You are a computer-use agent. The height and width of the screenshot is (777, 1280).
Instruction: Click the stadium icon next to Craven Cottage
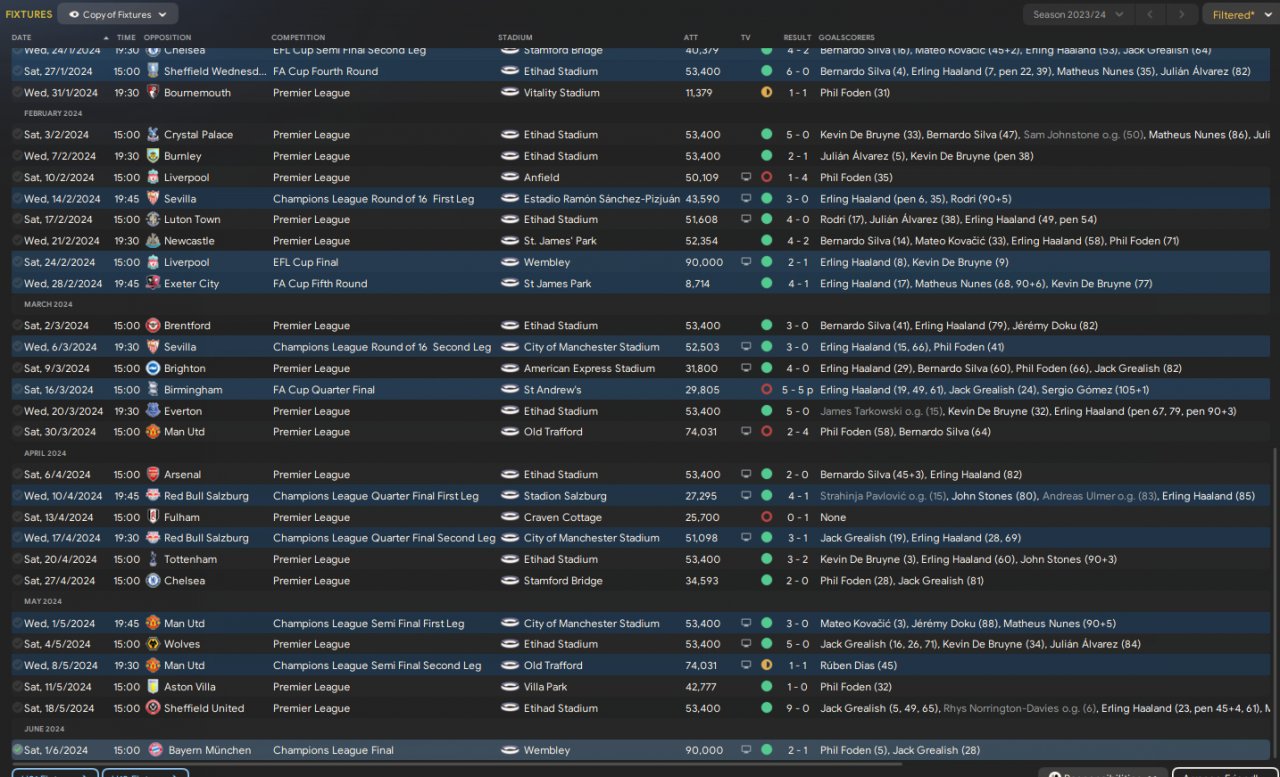pyautogui.click(x=510, y=517)
